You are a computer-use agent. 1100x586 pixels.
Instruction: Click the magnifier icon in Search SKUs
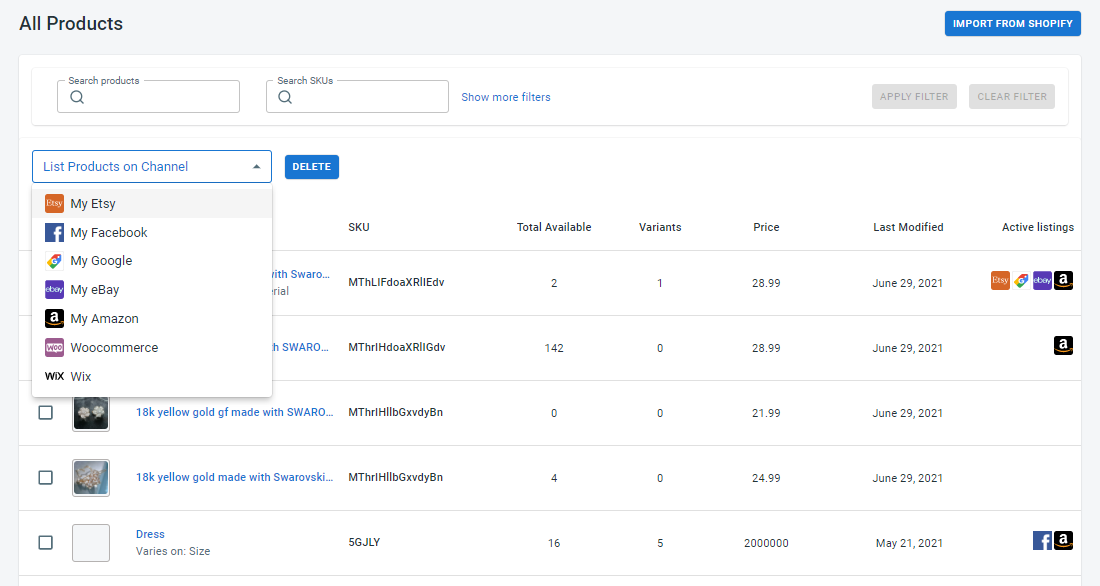[285, 98]
